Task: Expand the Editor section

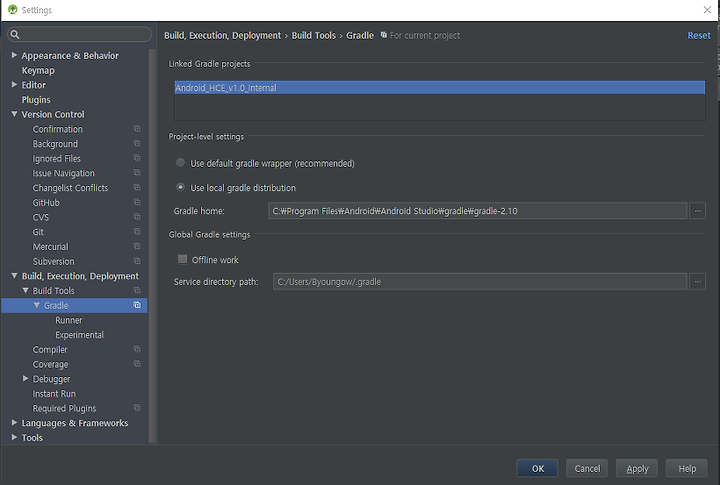Action: [x=14, y=85]
